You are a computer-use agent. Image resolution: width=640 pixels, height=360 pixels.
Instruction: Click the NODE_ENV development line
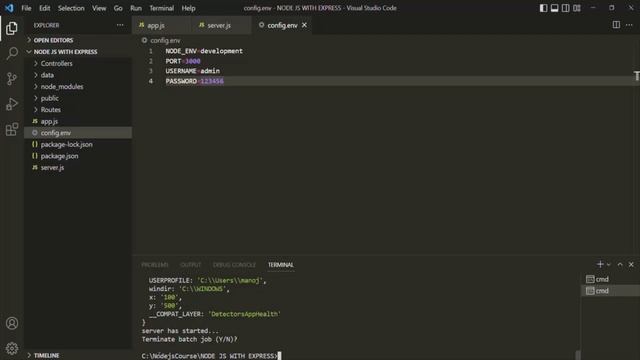[204, 51]
